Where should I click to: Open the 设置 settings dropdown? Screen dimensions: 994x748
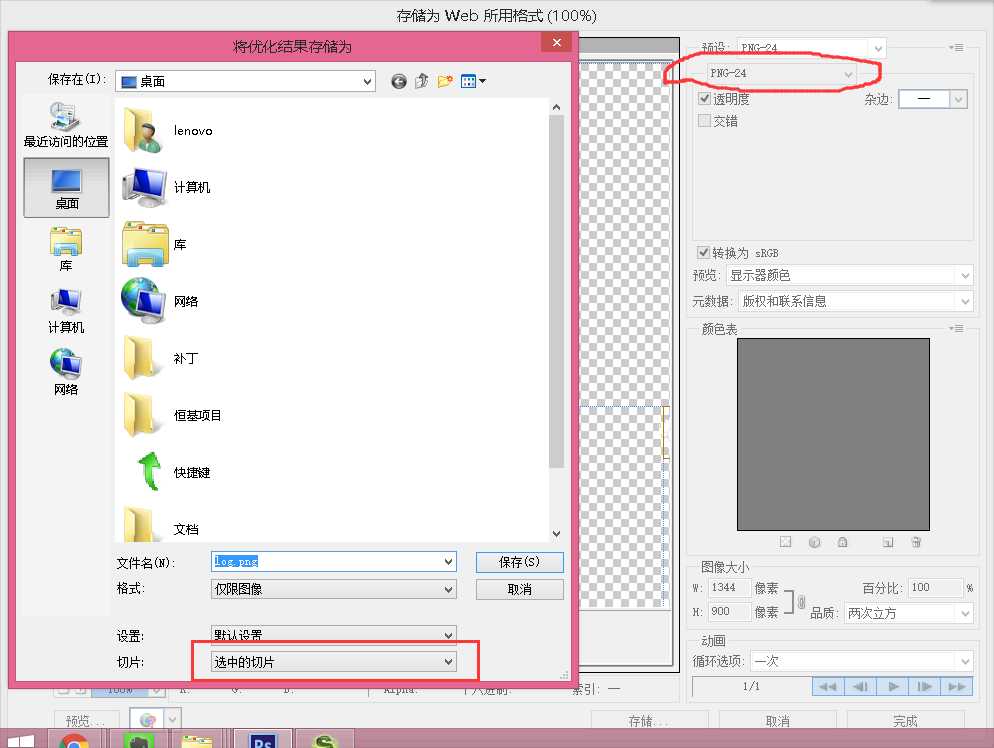tap(333, 634)
